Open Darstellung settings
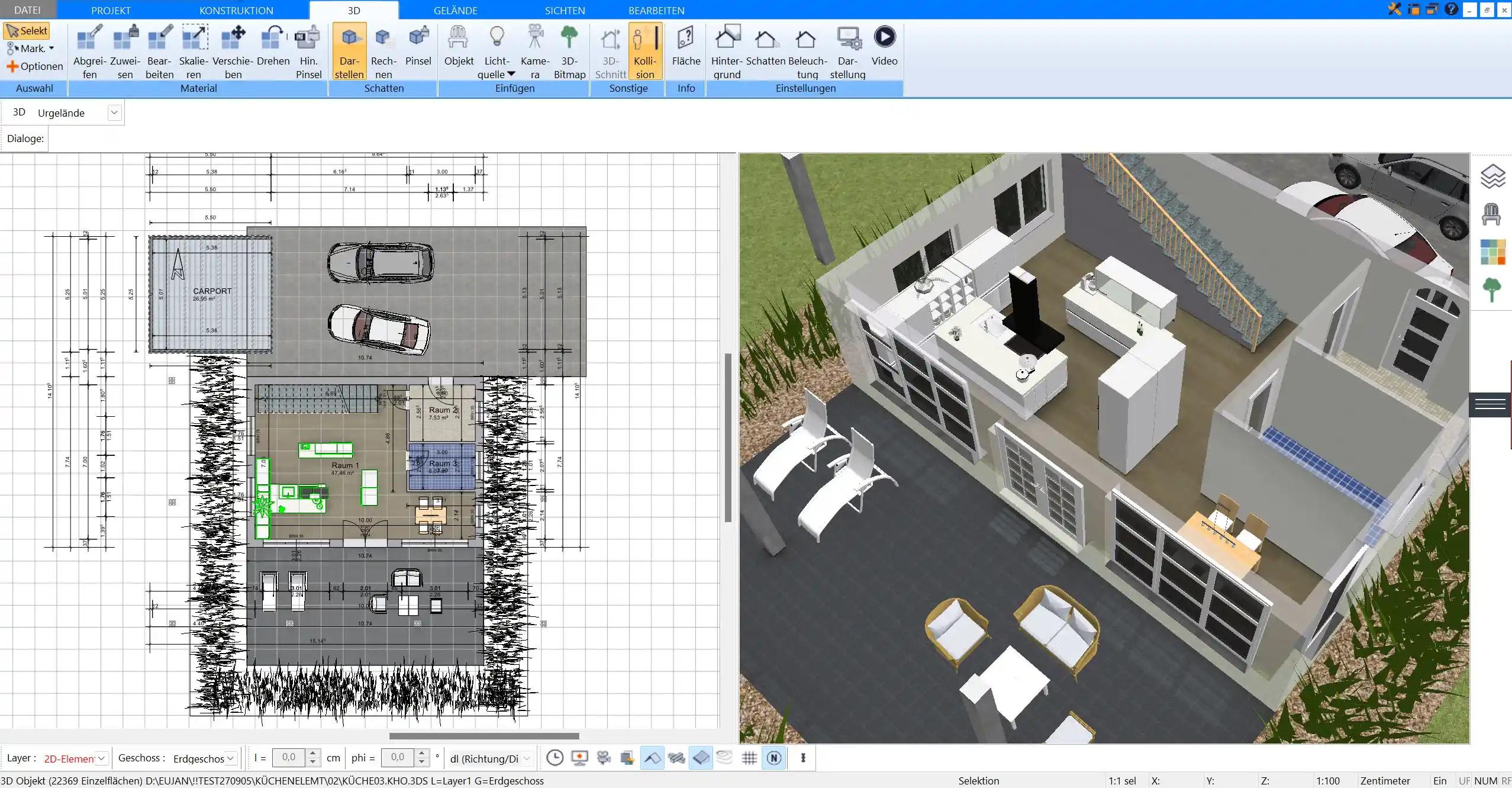 pyautogui.click(x=847, y=52)
